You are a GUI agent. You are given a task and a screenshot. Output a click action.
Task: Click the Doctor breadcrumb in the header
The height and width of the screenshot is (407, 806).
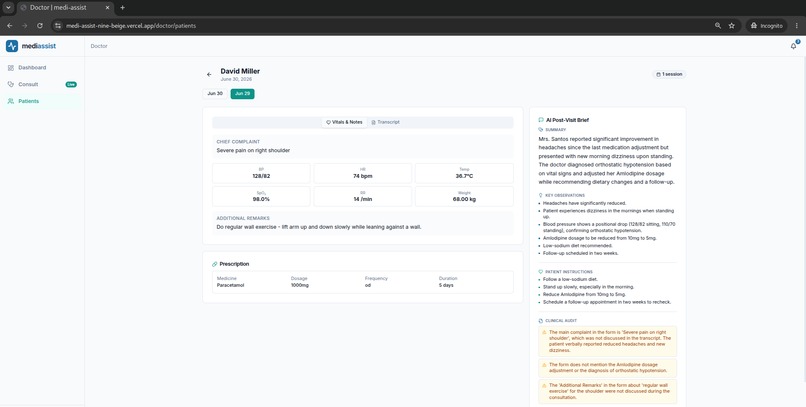pos(99,46)
